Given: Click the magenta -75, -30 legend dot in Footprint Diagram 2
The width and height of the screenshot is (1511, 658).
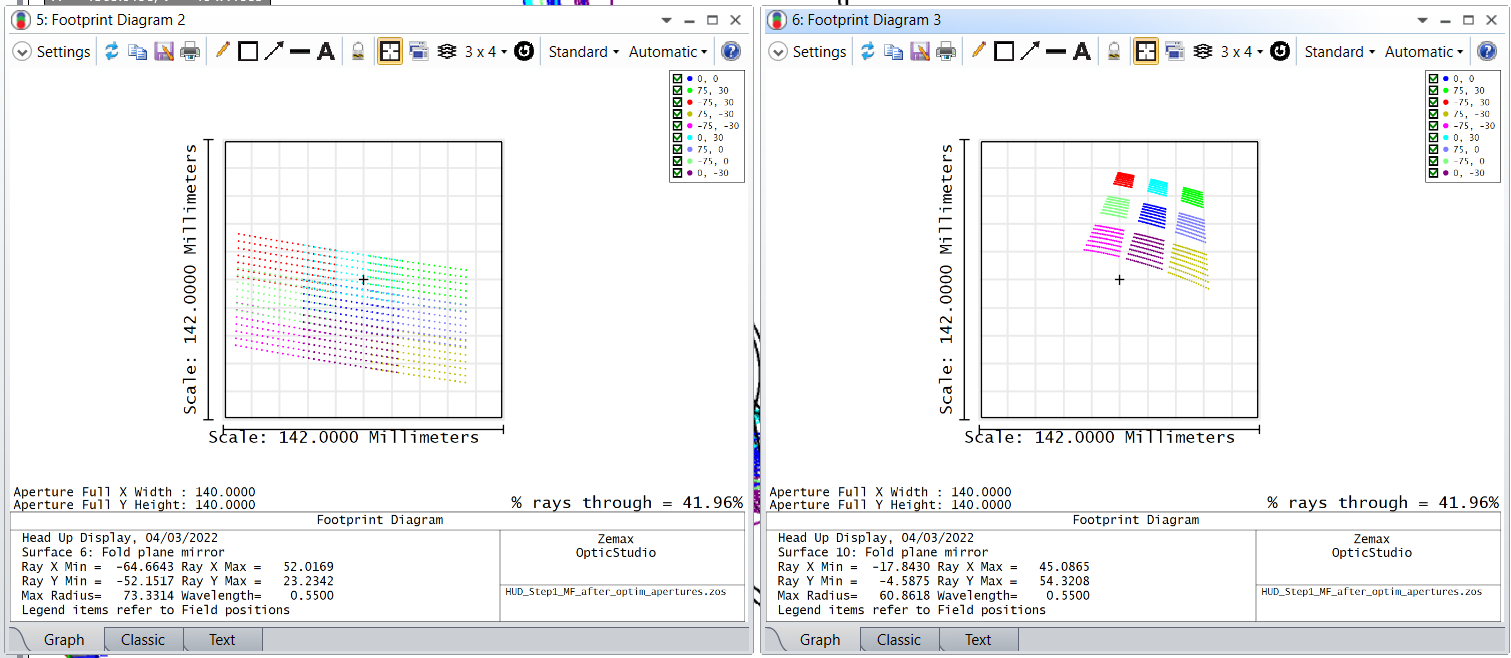Looking at the screenshot, I should (689, 126).
